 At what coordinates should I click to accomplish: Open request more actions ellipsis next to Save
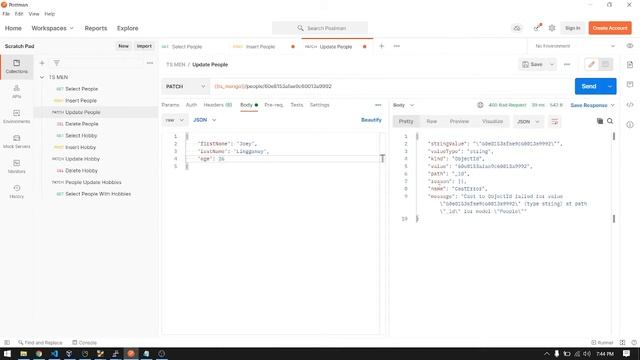[567, 64]
